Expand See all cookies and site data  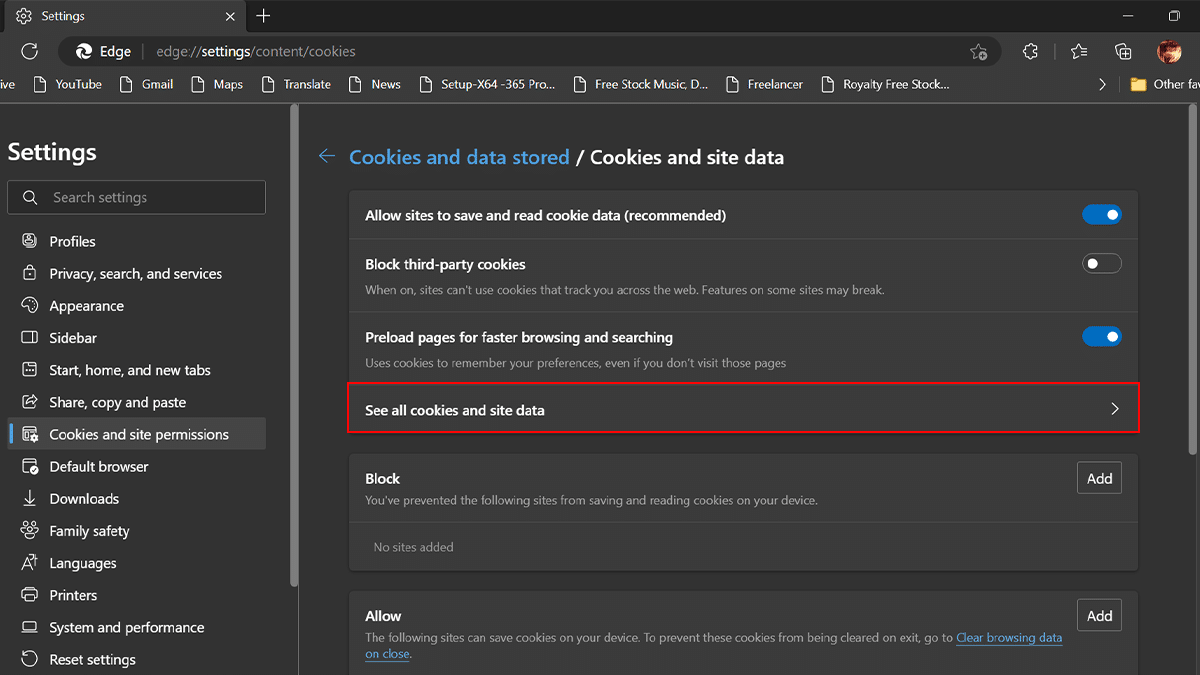pyautogui.click(x=742, y=409)
